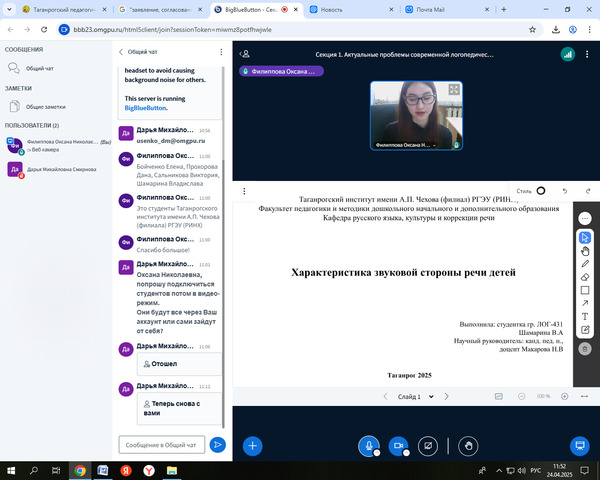This screenshot has height=480, width=600.
Task: Choose the rectangle shape tool
Action: point(586,290)
